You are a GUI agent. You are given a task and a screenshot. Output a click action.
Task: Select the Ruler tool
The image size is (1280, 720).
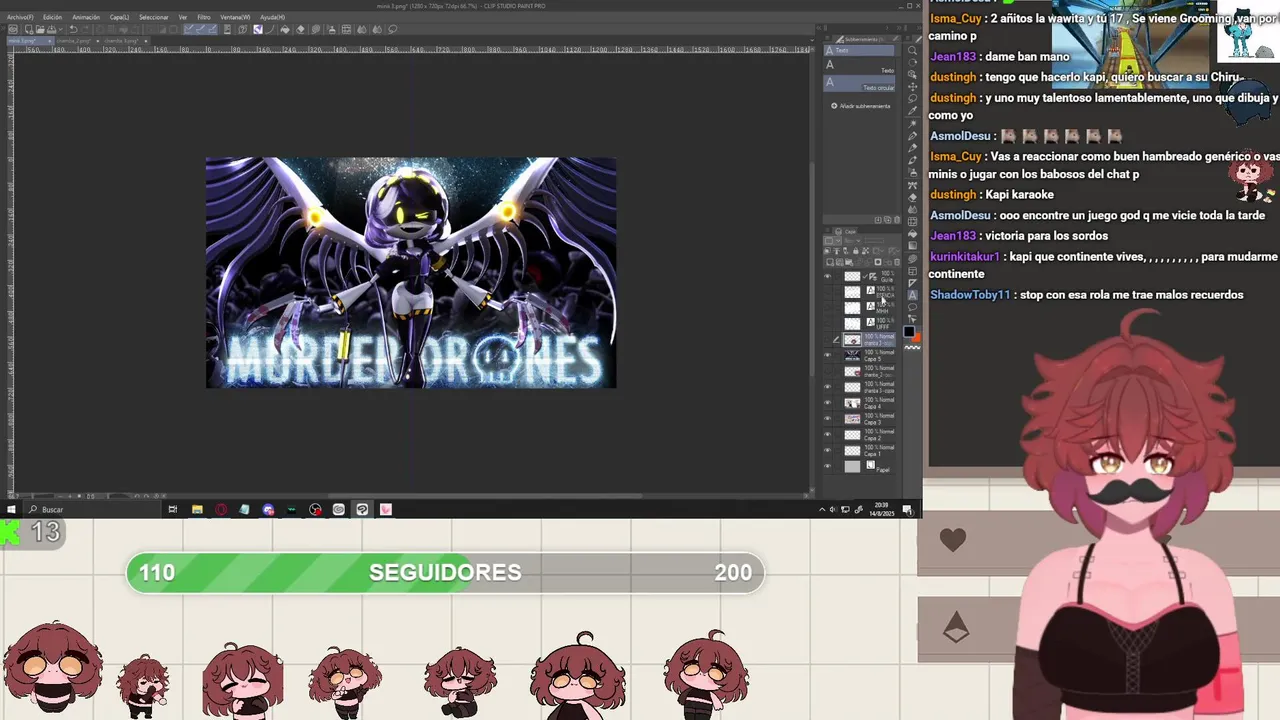click(x=912, y=283)
